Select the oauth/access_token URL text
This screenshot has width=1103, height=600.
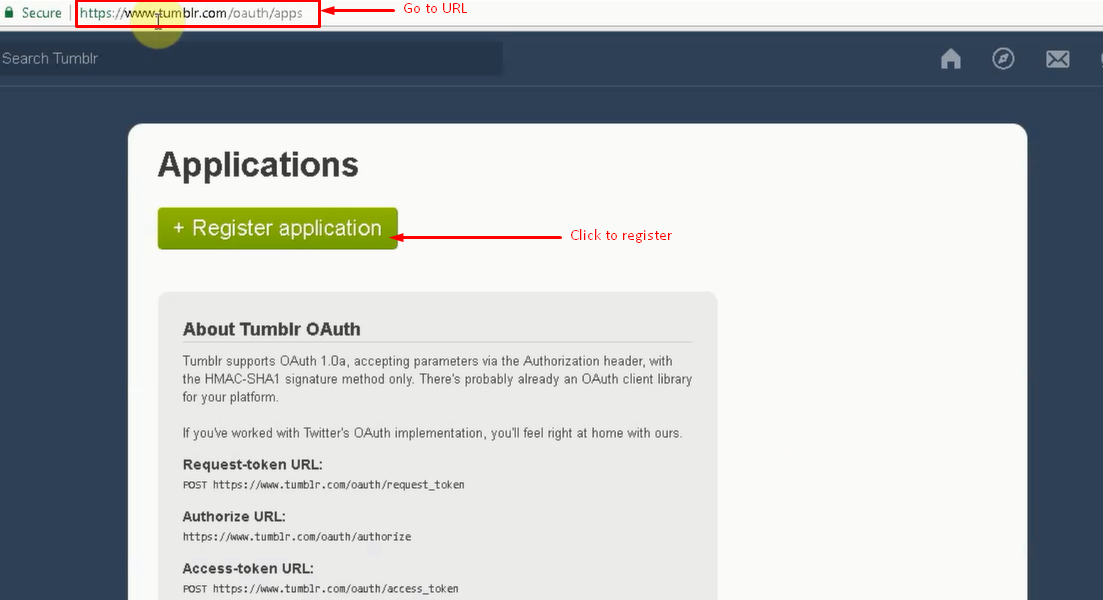click(336, 589)
